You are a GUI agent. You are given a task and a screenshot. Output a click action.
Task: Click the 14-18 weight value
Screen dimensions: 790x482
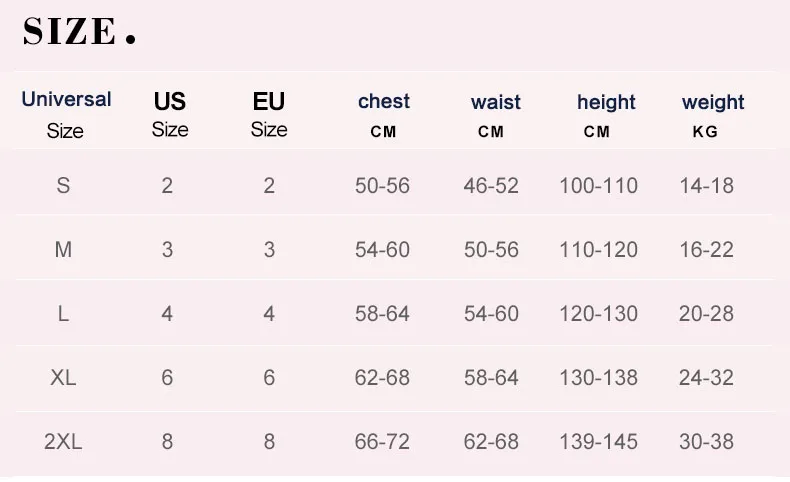[x=706, y=185]
